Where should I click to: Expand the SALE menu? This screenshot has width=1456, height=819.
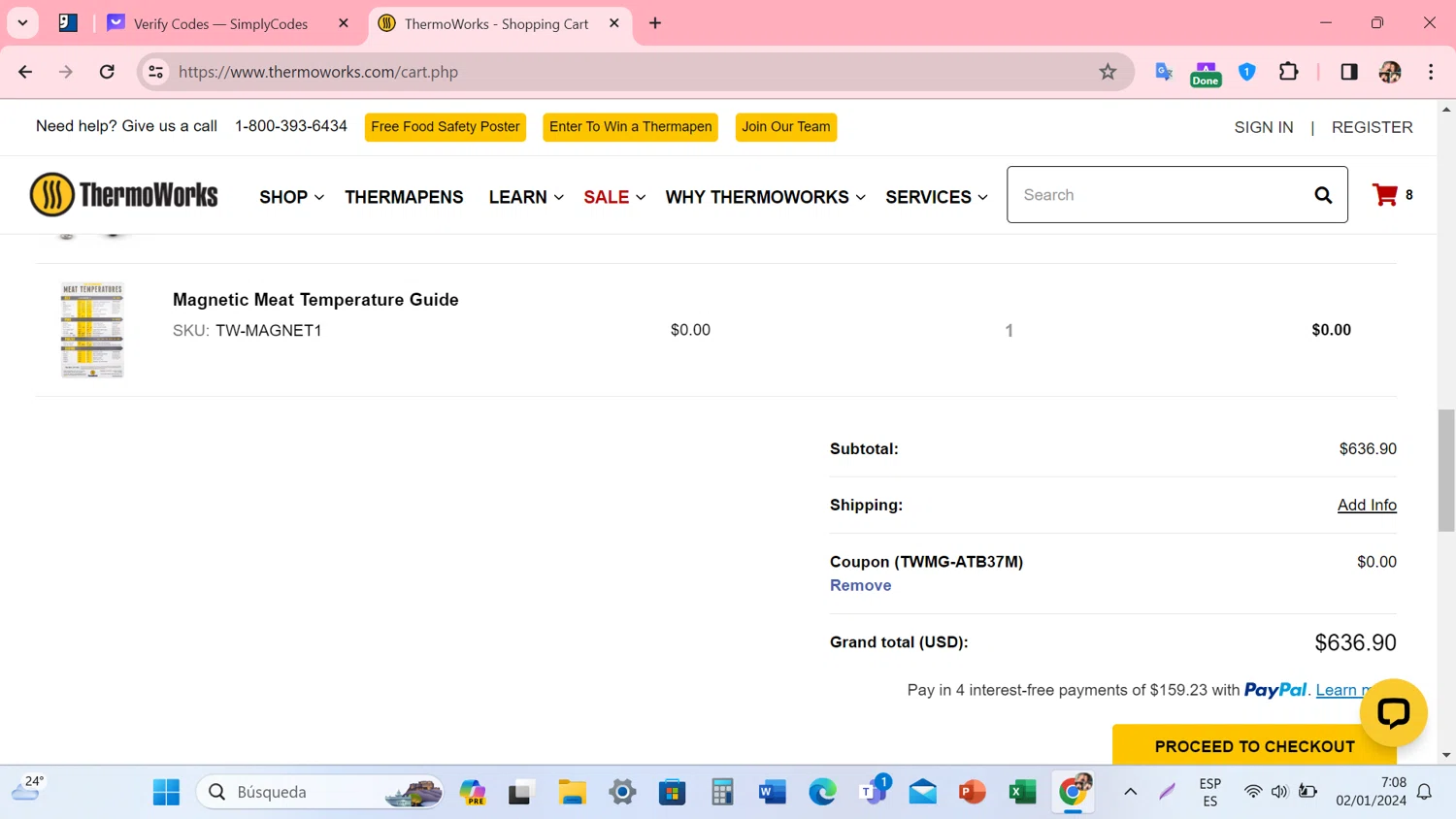(x=614, y=197)
